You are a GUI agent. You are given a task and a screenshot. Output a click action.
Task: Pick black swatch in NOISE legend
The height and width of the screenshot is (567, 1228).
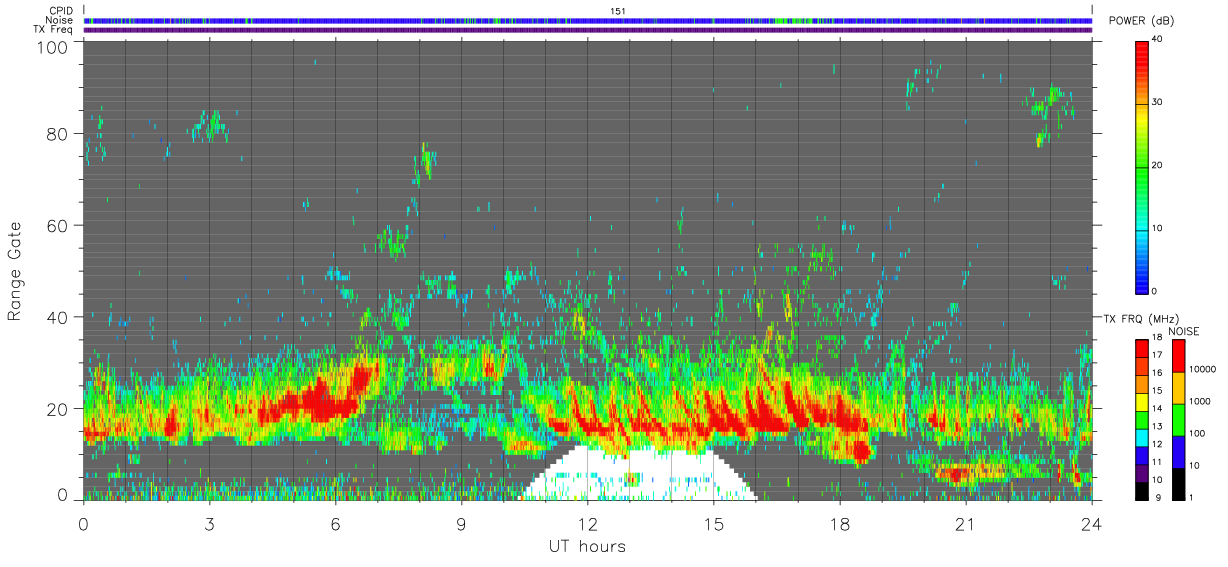click(1178, 482)
